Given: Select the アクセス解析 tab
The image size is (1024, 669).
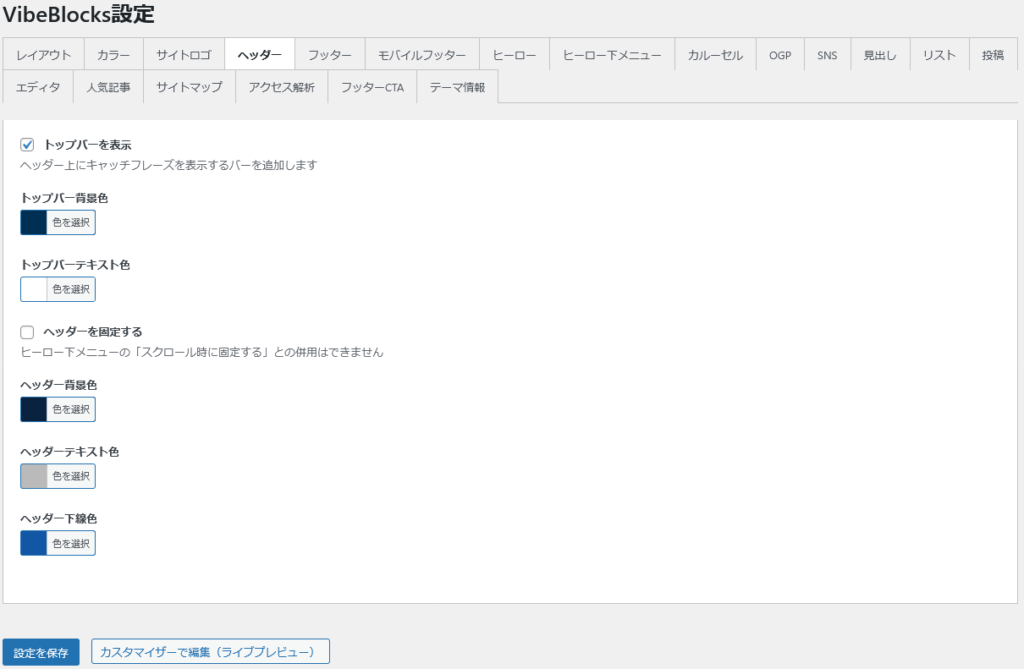Looking at the screenshot, I should coord(281,87).
